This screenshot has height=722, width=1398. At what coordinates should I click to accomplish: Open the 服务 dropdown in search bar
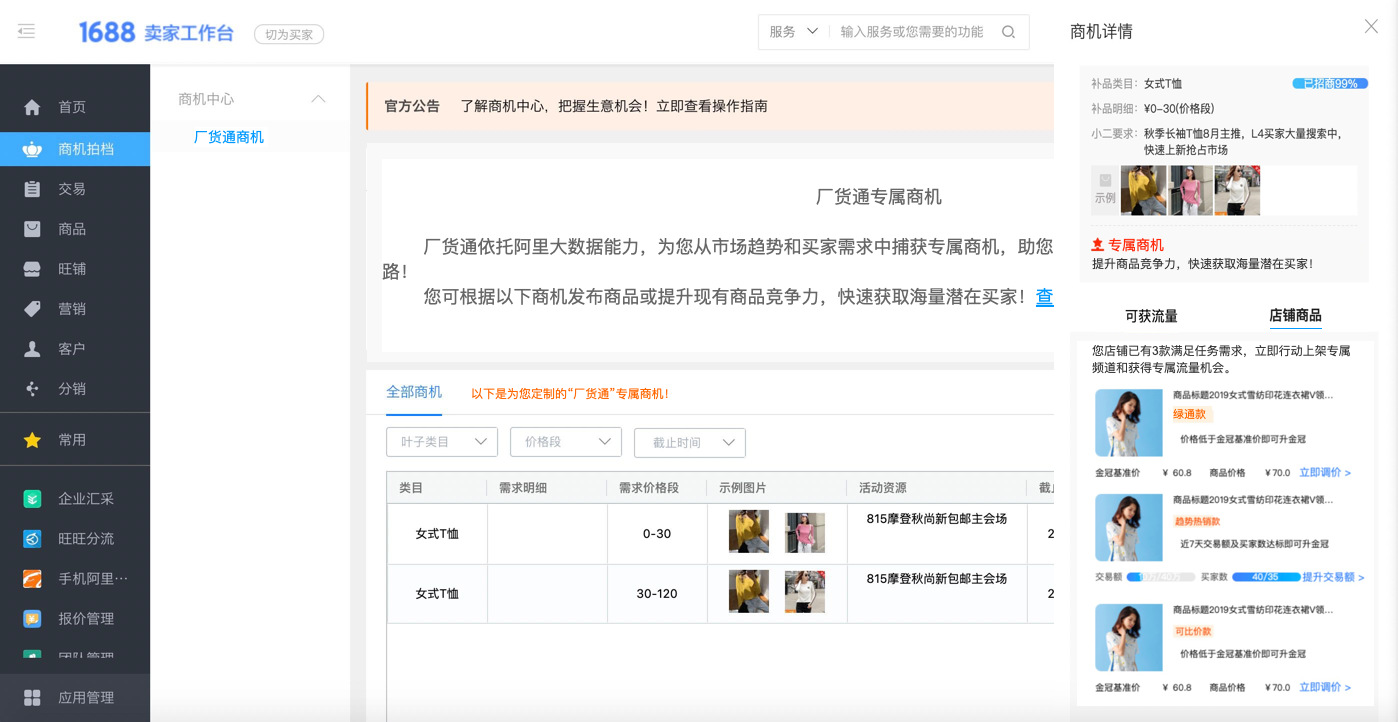tap(794, 32)
